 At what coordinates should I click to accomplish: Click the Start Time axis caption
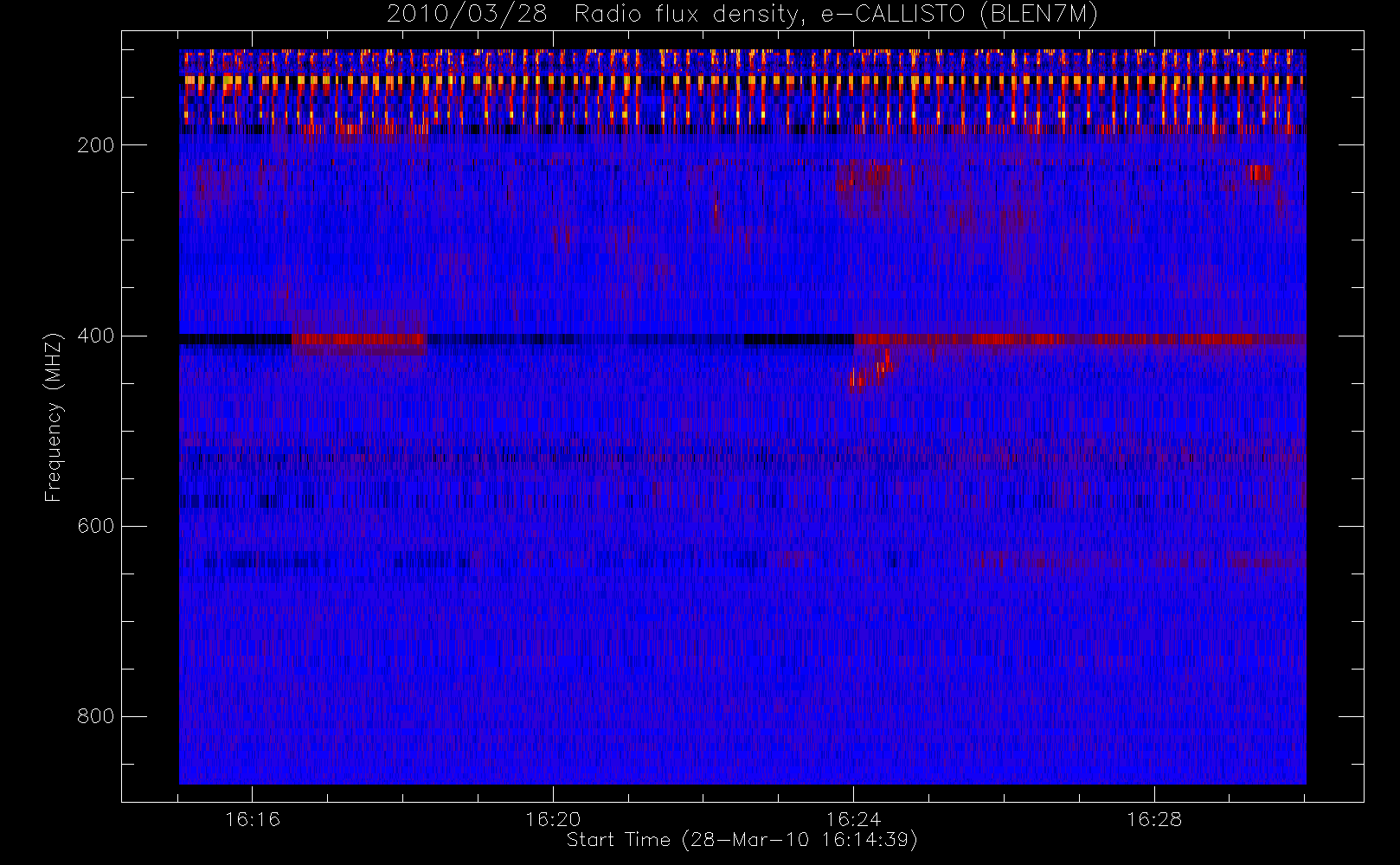pyautogui.click(x=742, y=840)
